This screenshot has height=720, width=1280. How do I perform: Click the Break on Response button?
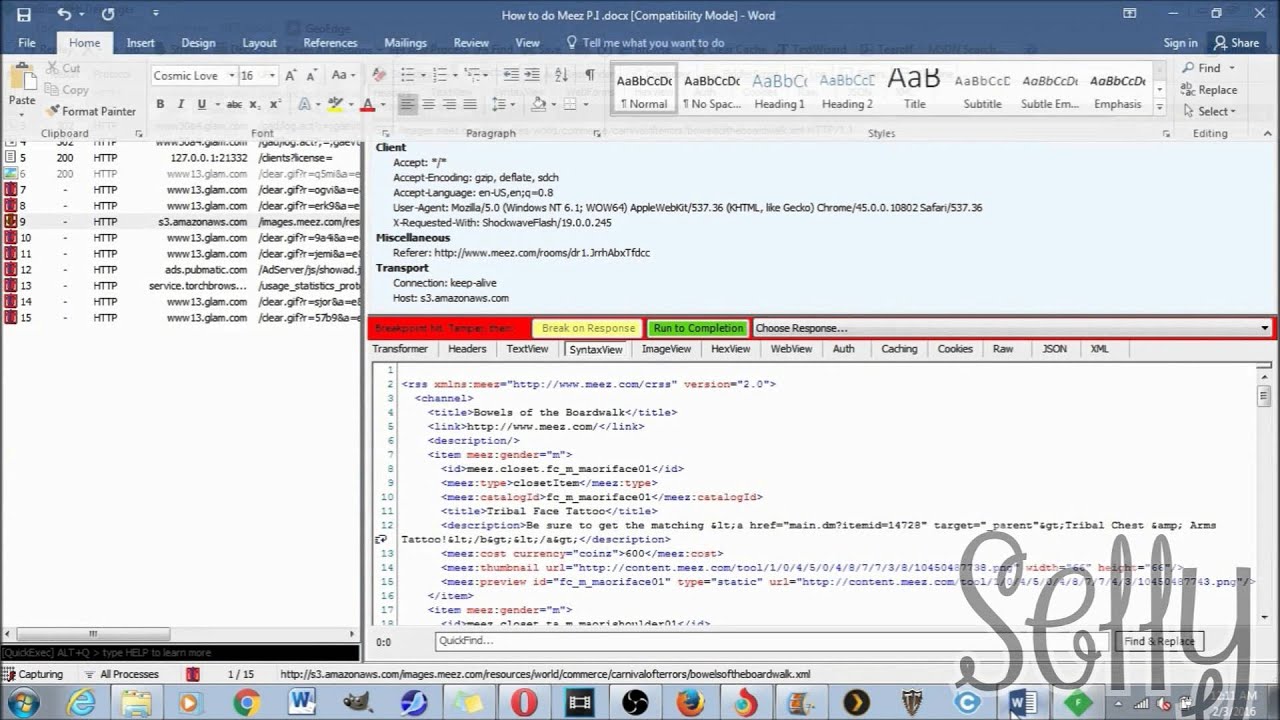588,328
